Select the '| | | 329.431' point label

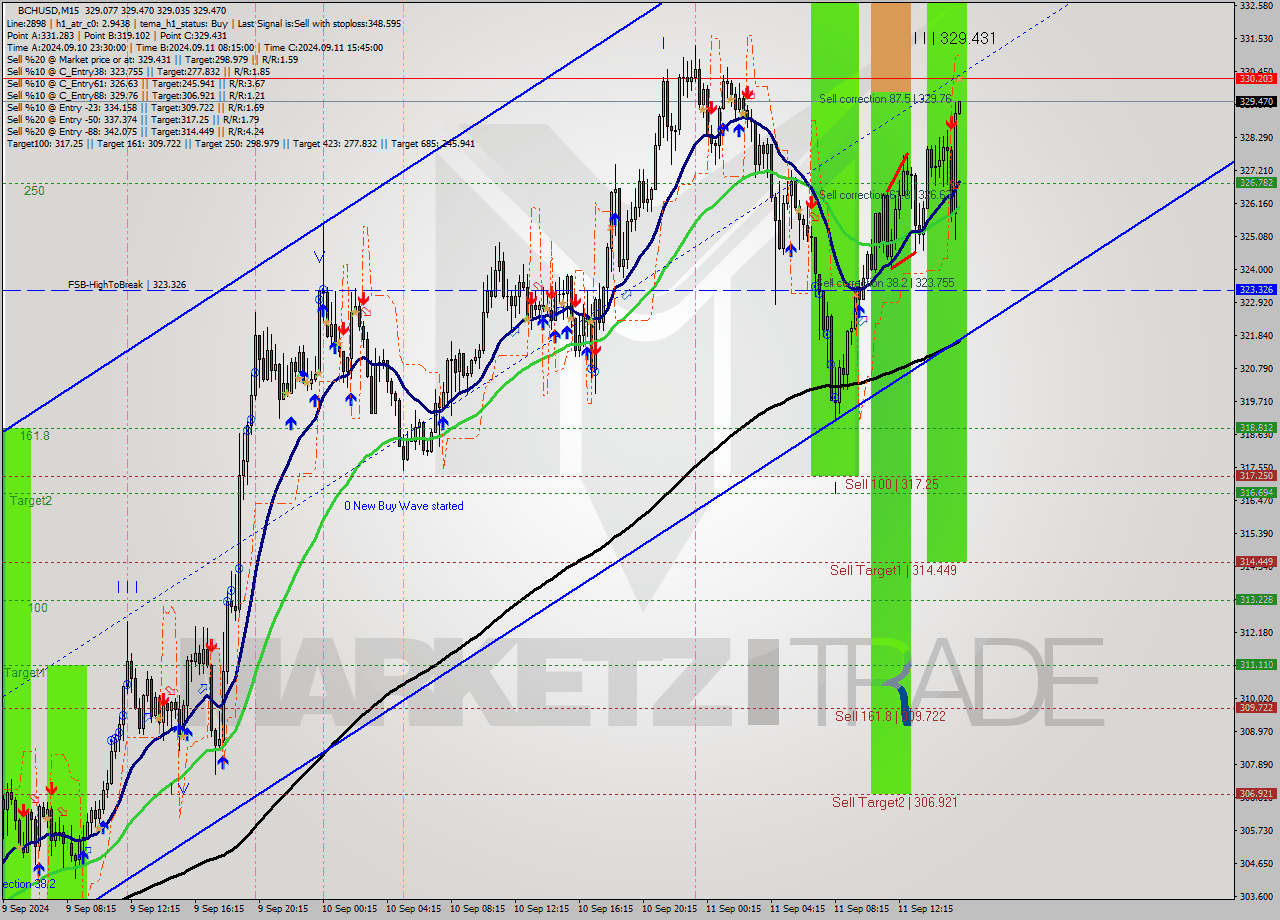pyautogui.click(x=955, y=38)
